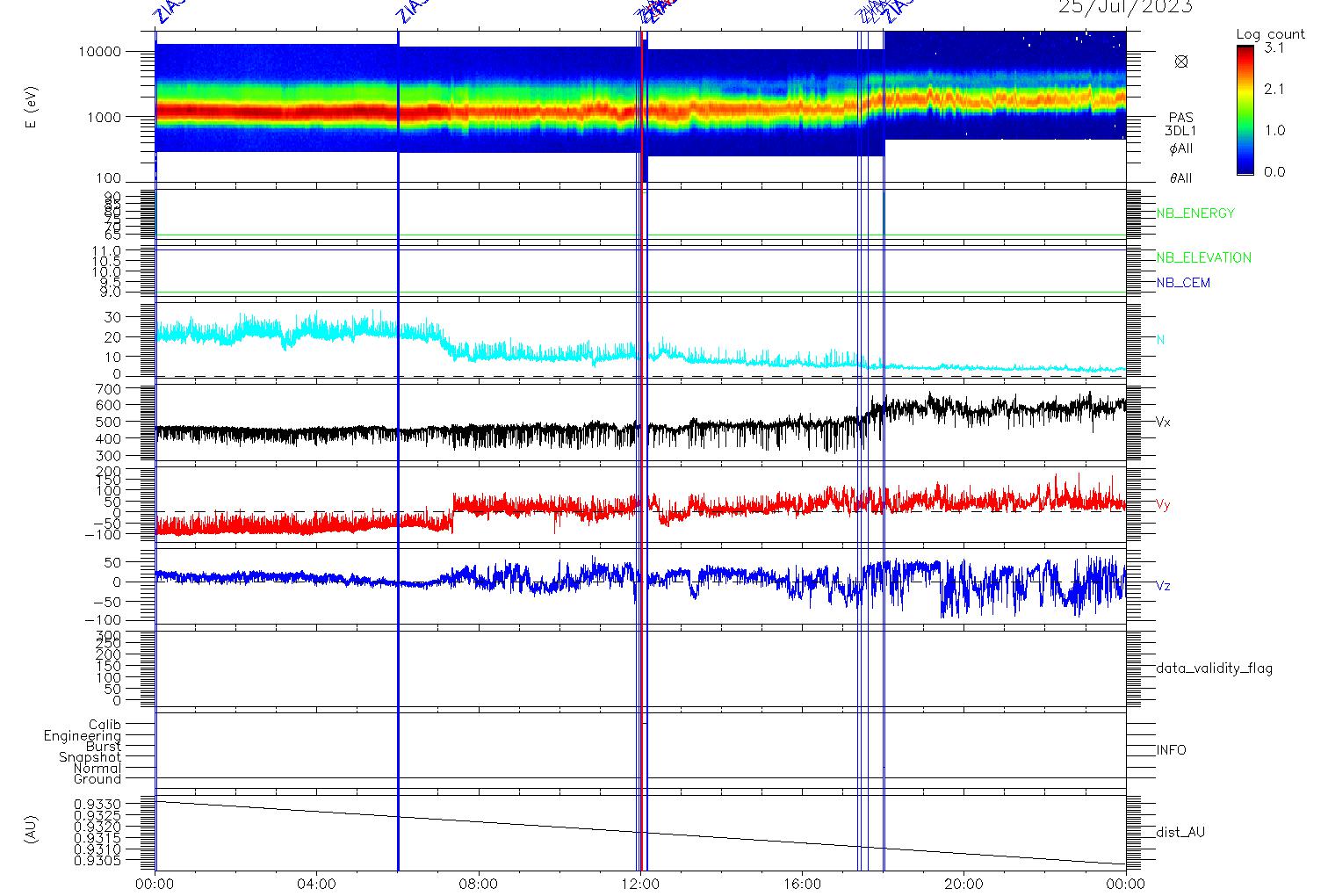1328x896 pixels.
Task: Select the 30 tick on N axis
Action: pos(112,317)
